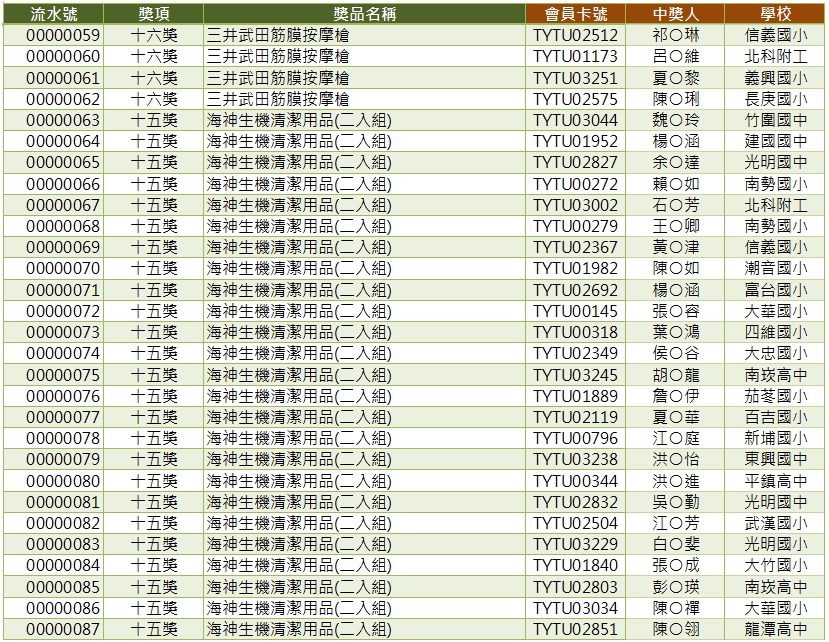Click card number TYTU00279
The image size is (829, 642).
click(575, 226)
